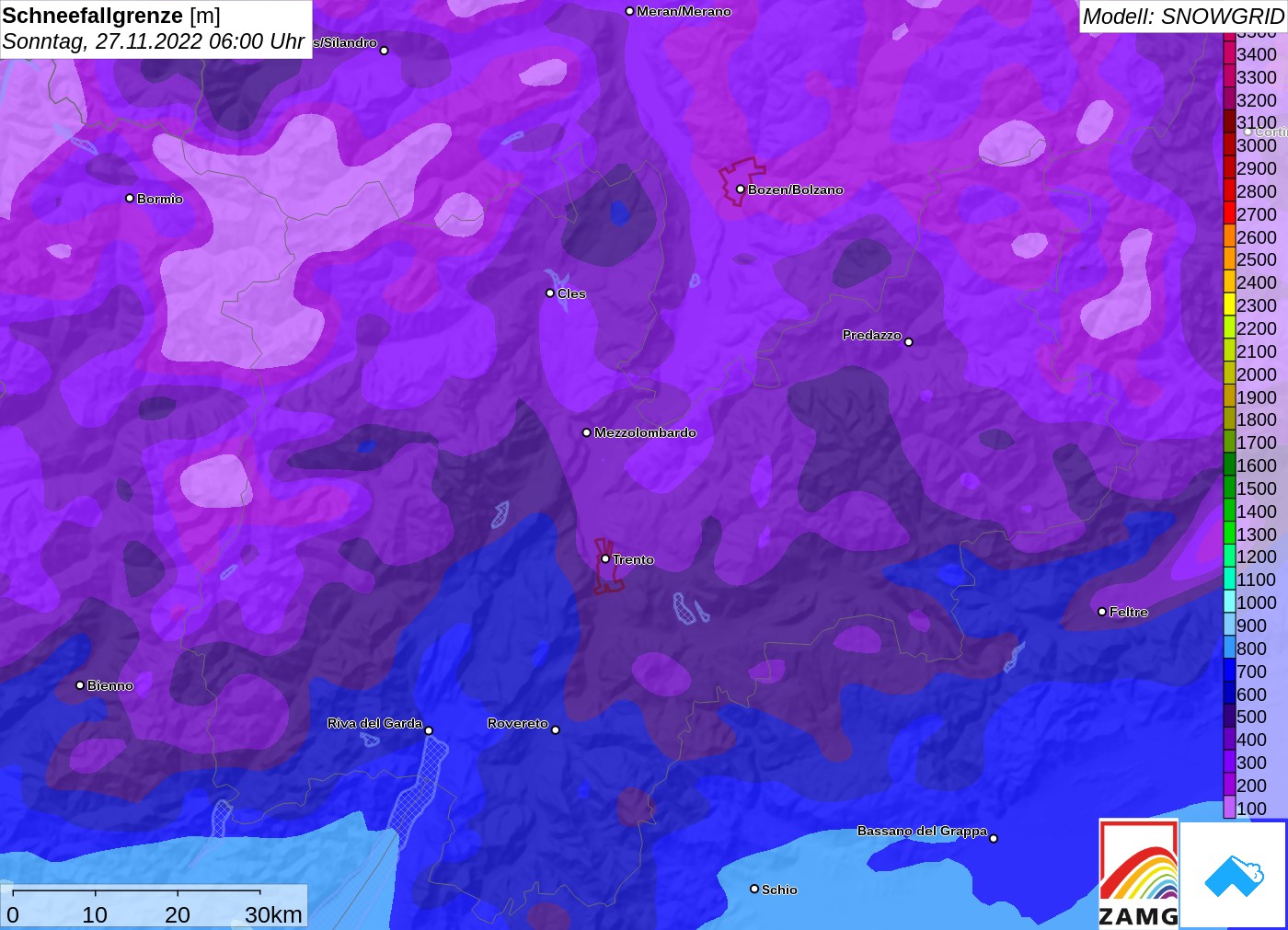Click the 'Sonntag, 27.11.2022 06:00 Uhr' timestamp
This screenshot has width=1288, height=930.
tap(154, 41)
